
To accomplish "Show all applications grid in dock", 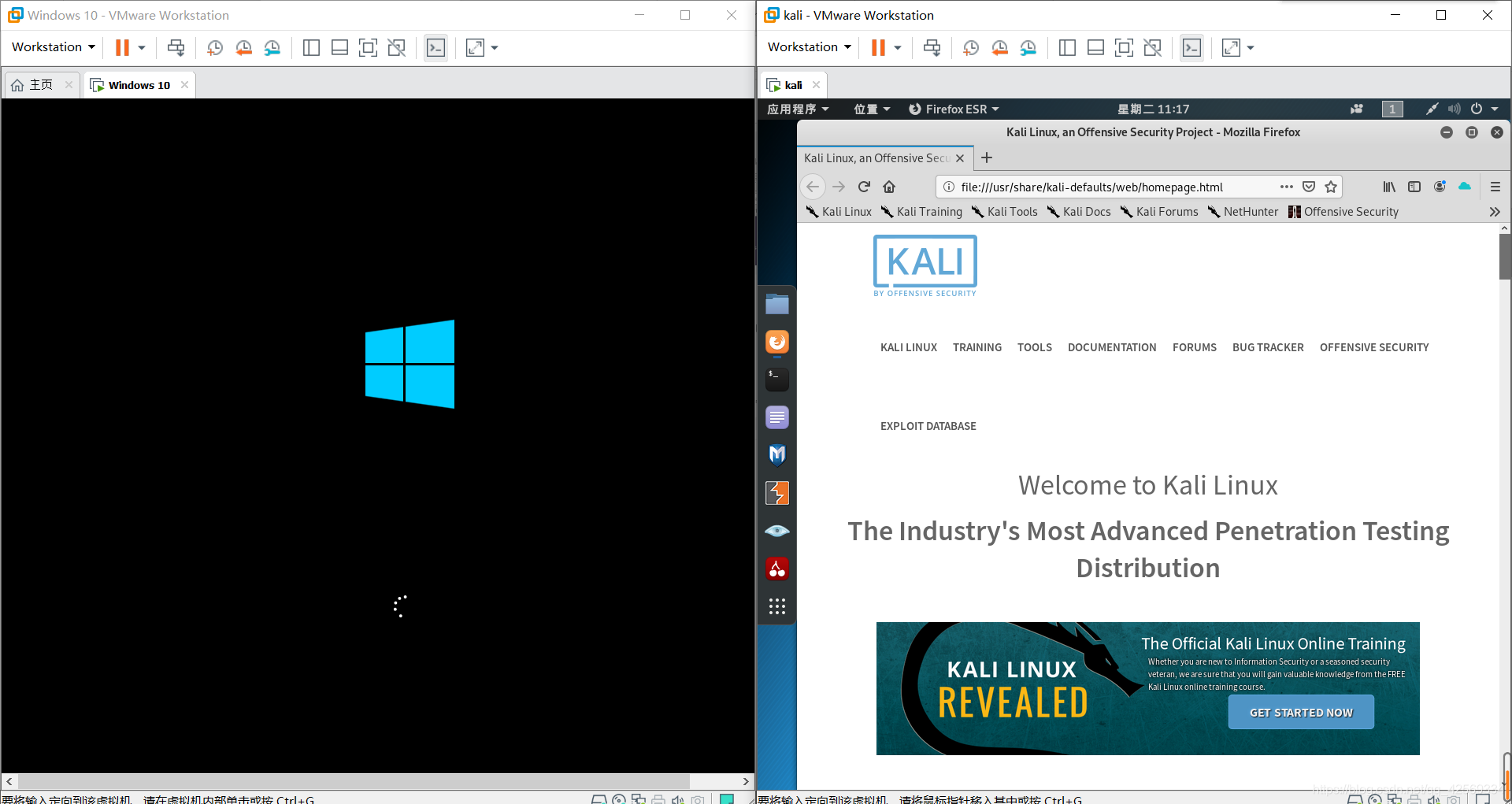I will (777, 606).
